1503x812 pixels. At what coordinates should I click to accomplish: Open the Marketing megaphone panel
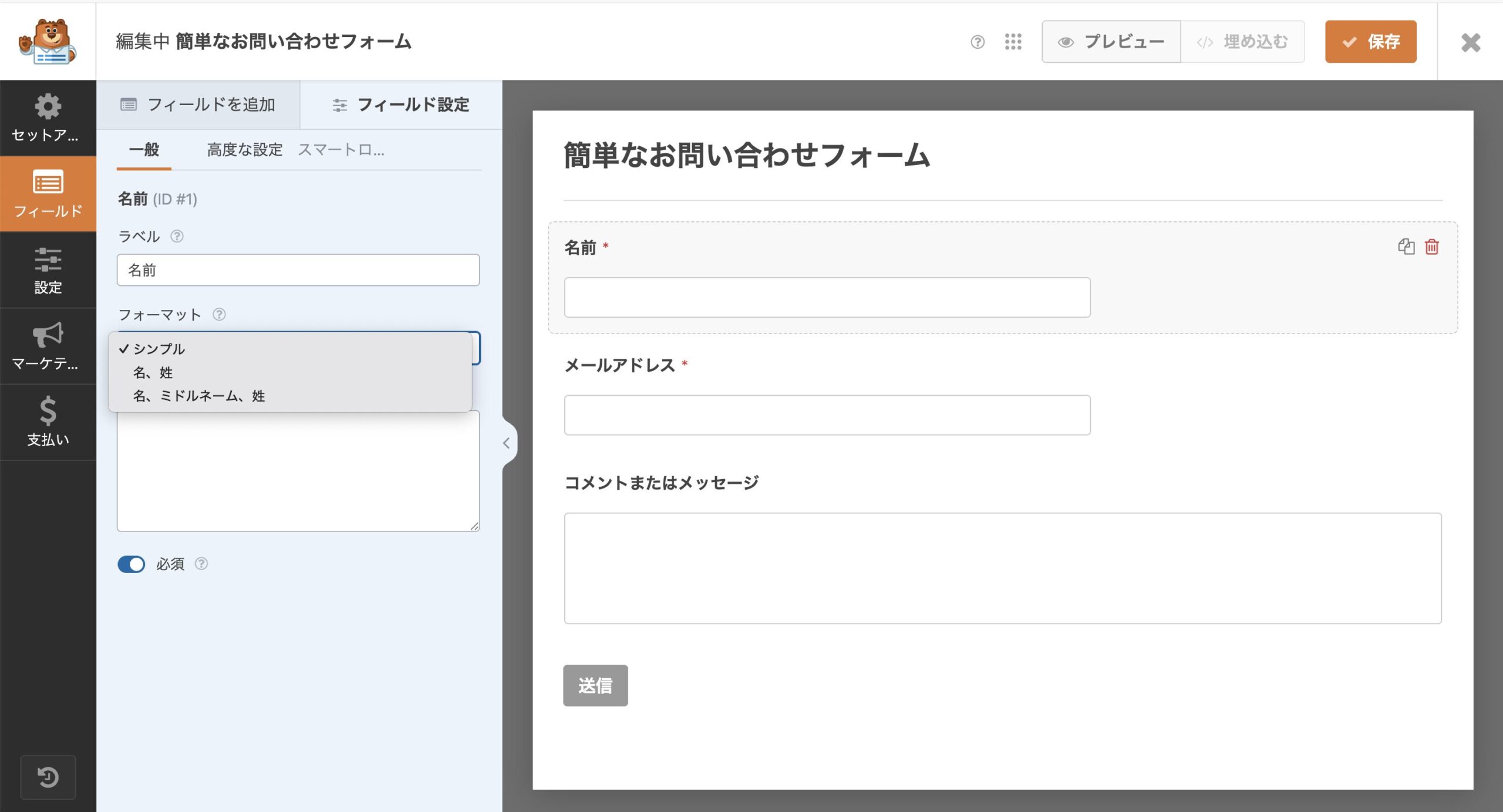[48, 346]
